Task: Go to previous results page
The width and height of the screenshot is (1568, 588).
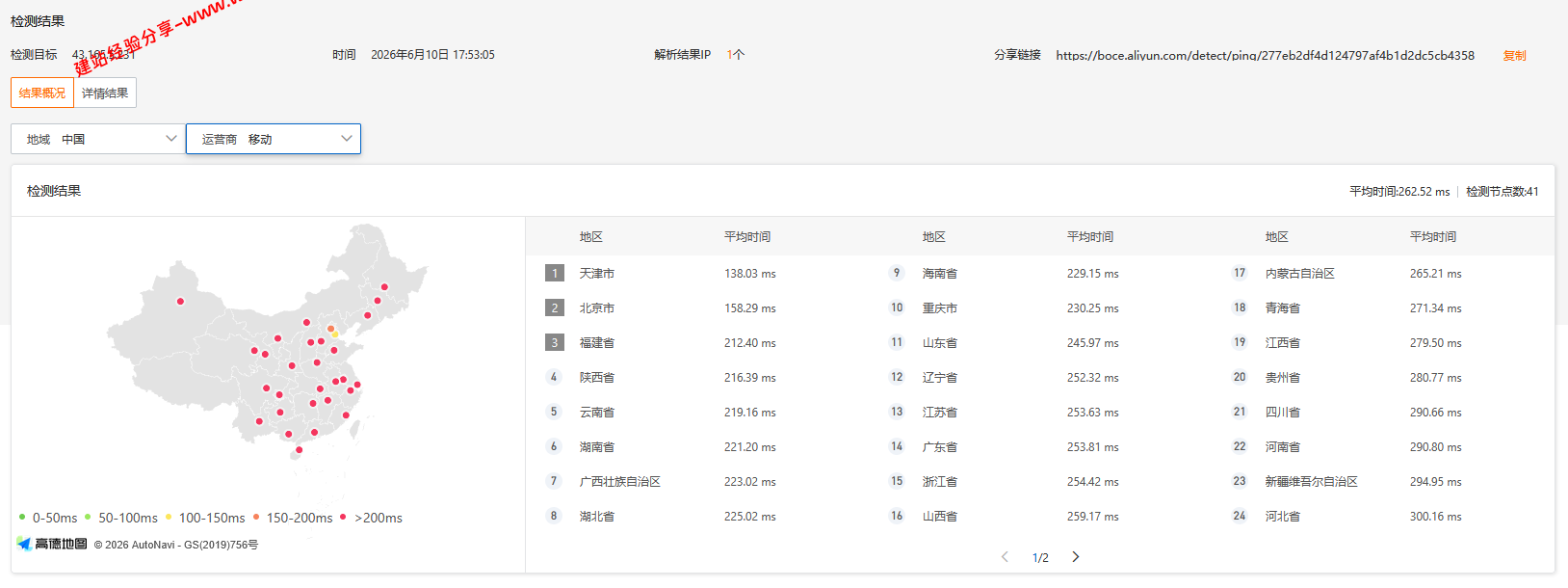Action: click(1005, 557)
